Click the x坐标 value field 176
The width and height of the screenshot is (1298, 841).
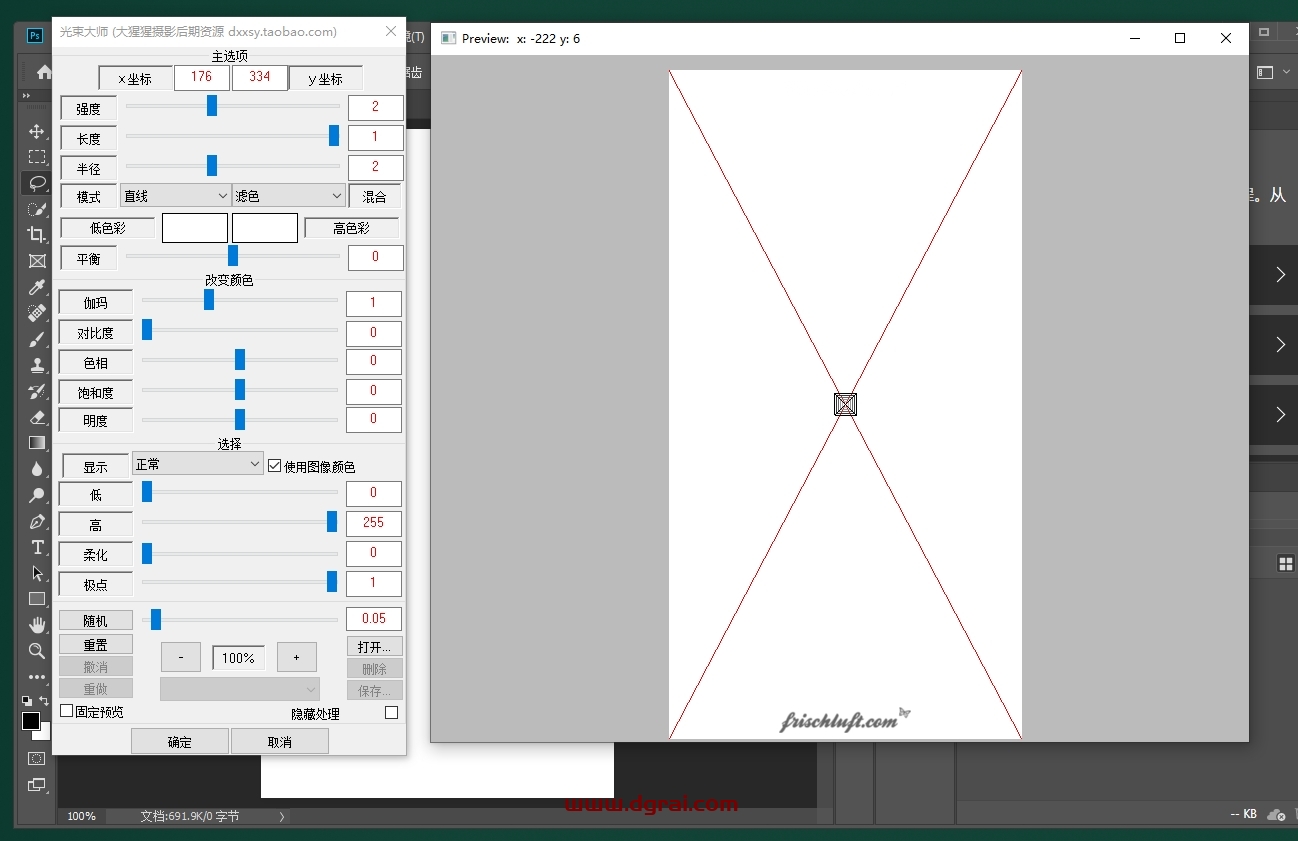coord(202,77)
